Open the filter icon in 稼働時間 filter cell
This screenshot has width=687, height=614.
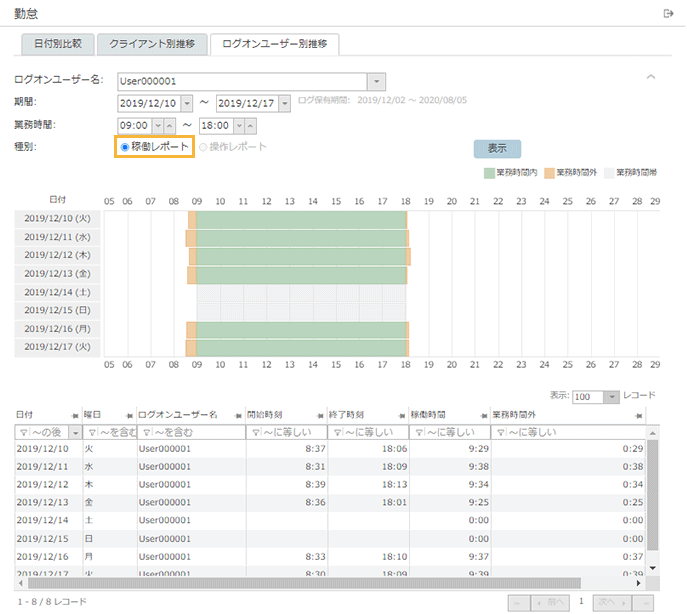tap(419, 432)
